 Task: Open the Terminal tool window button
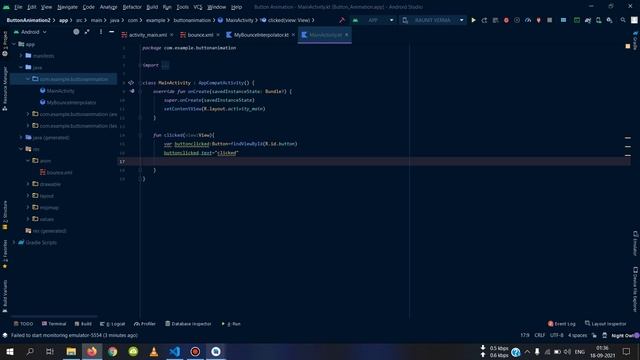tap(54, 324)
